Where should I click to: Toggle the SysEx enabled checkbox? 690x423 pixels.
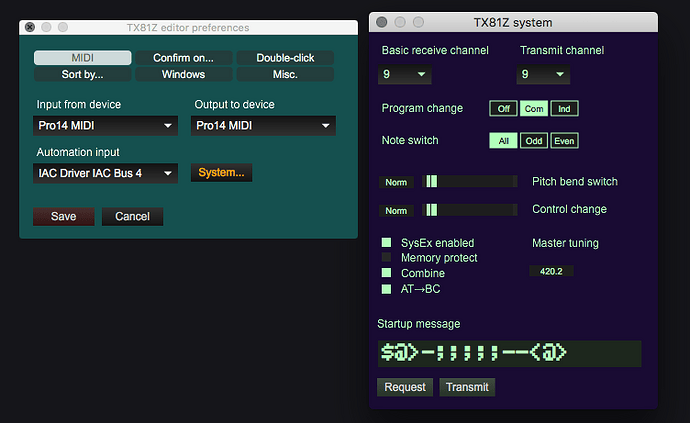[x=386, y=243]
